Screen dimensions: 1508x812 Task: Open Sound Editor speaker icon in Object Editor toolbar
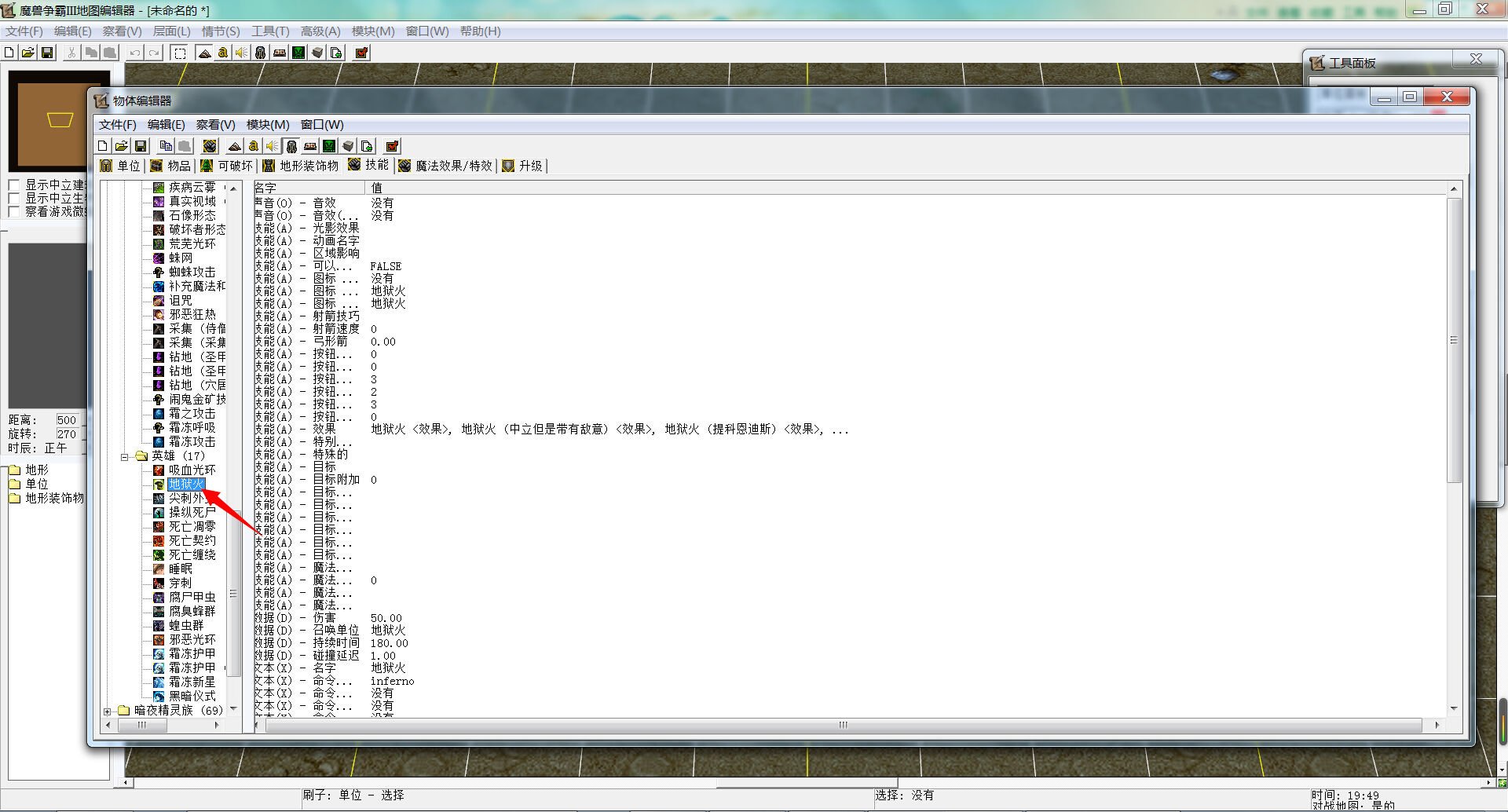pos(272,146)
